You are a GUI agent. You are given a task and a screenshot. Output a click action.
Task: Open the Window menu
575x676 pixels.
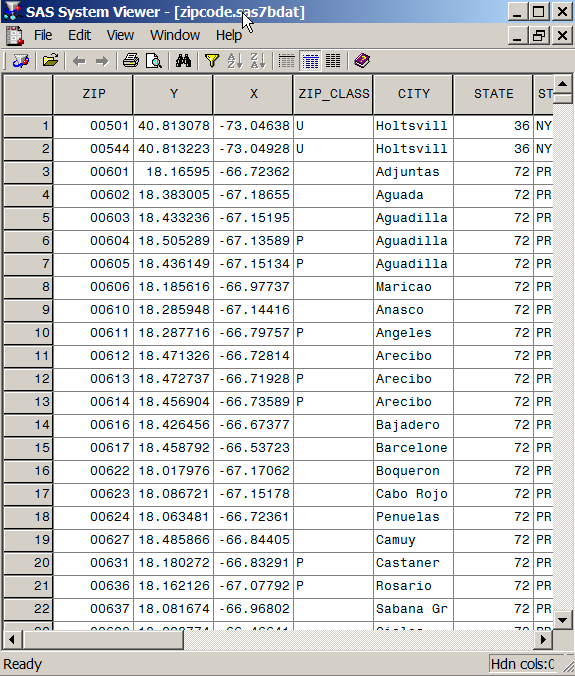tap(175, 35)
